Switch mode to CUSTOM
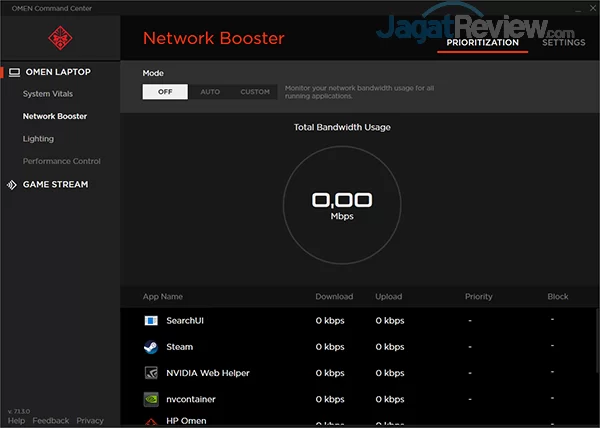This screenshot has width=600, height=428. point(255,92)
